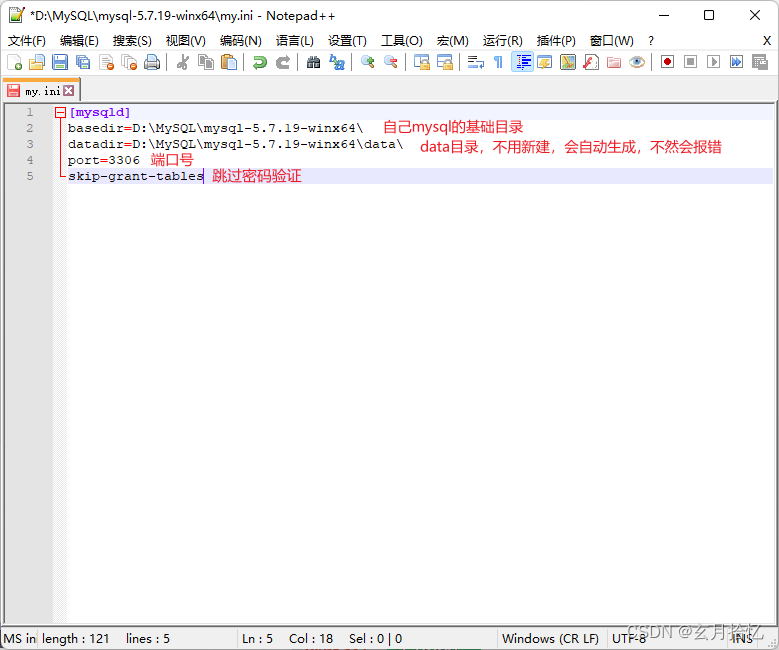Open the 编辑(E) menu
Screen dimensions: 779x650
[x=79, y=41]
